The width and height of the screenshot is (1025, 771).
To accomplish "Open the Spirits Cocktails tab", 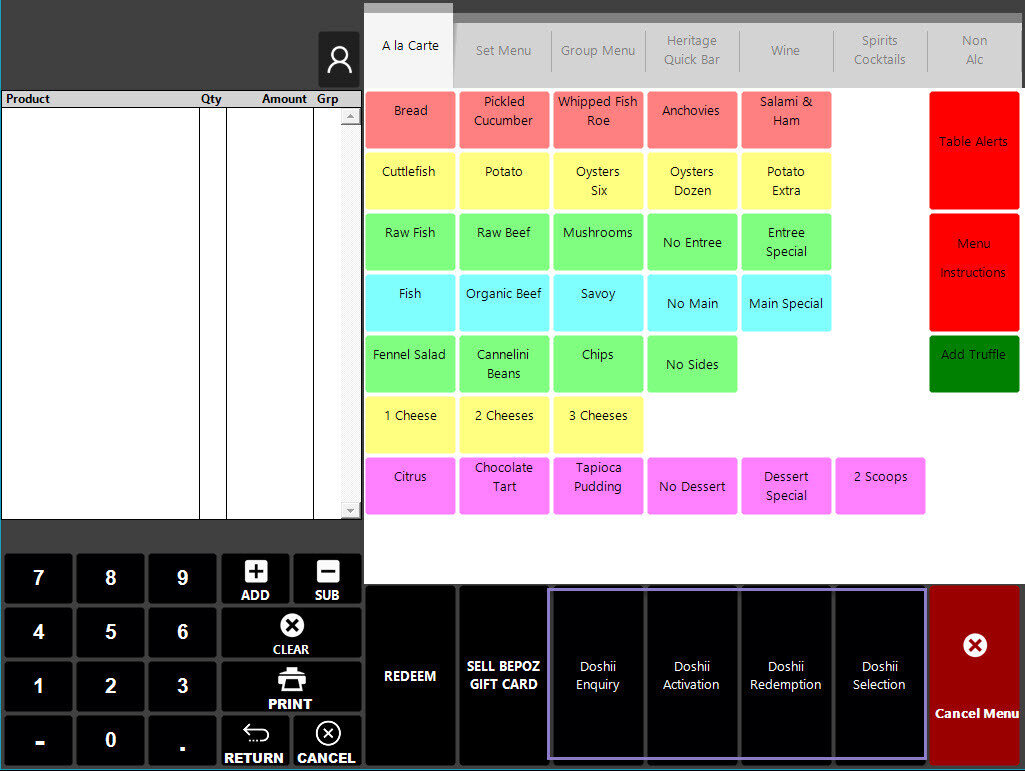I will click(x=879, y=51).
